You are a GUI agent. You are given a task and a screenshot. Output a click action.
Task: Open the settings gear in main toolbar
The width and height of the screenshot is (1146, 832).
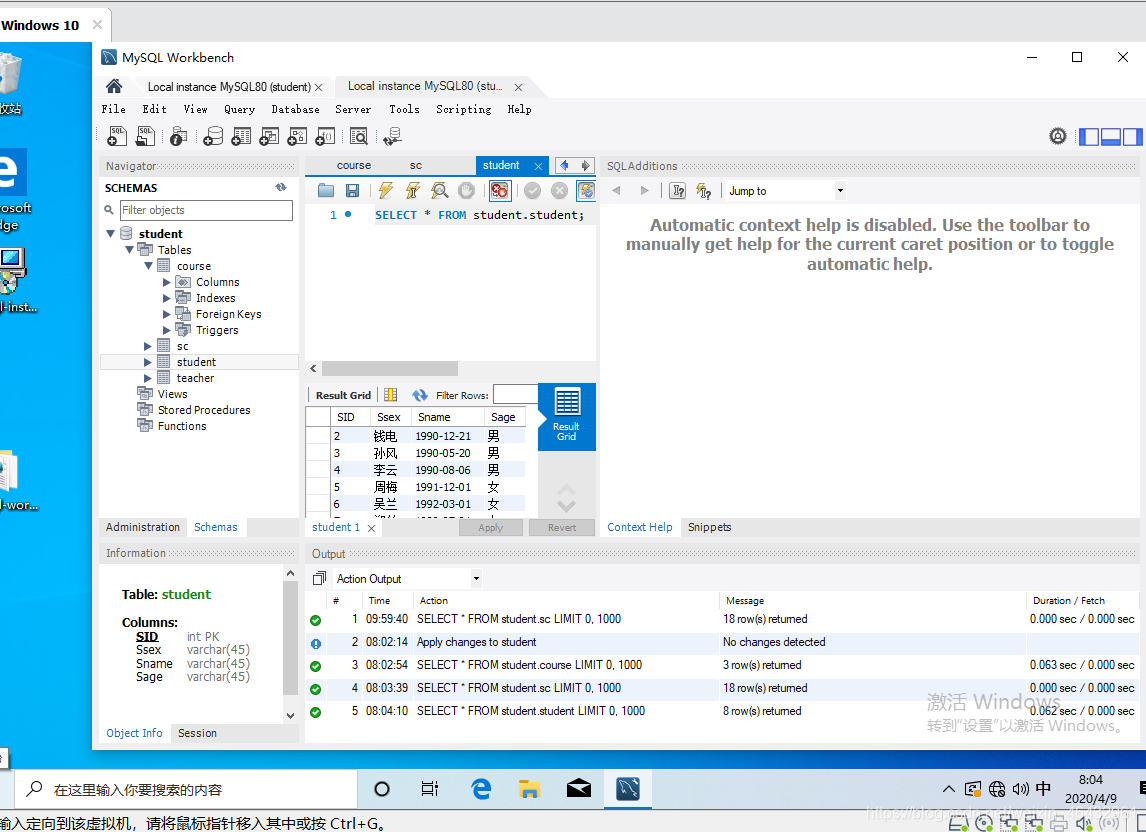tap(1058, 136)
